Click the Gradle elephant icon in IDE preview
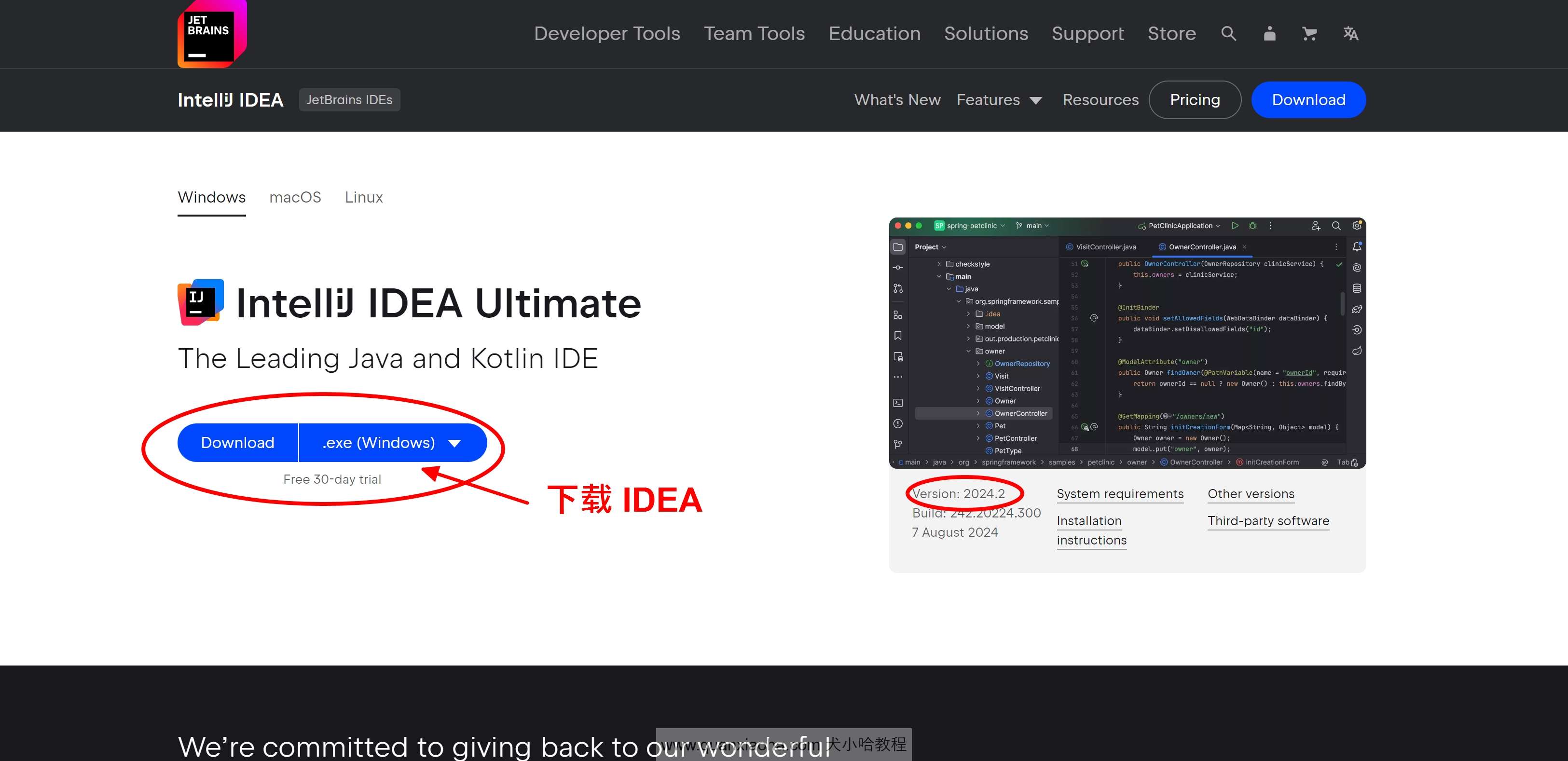This screenshot has height=761, width=1568. (x=1357, y=309)
